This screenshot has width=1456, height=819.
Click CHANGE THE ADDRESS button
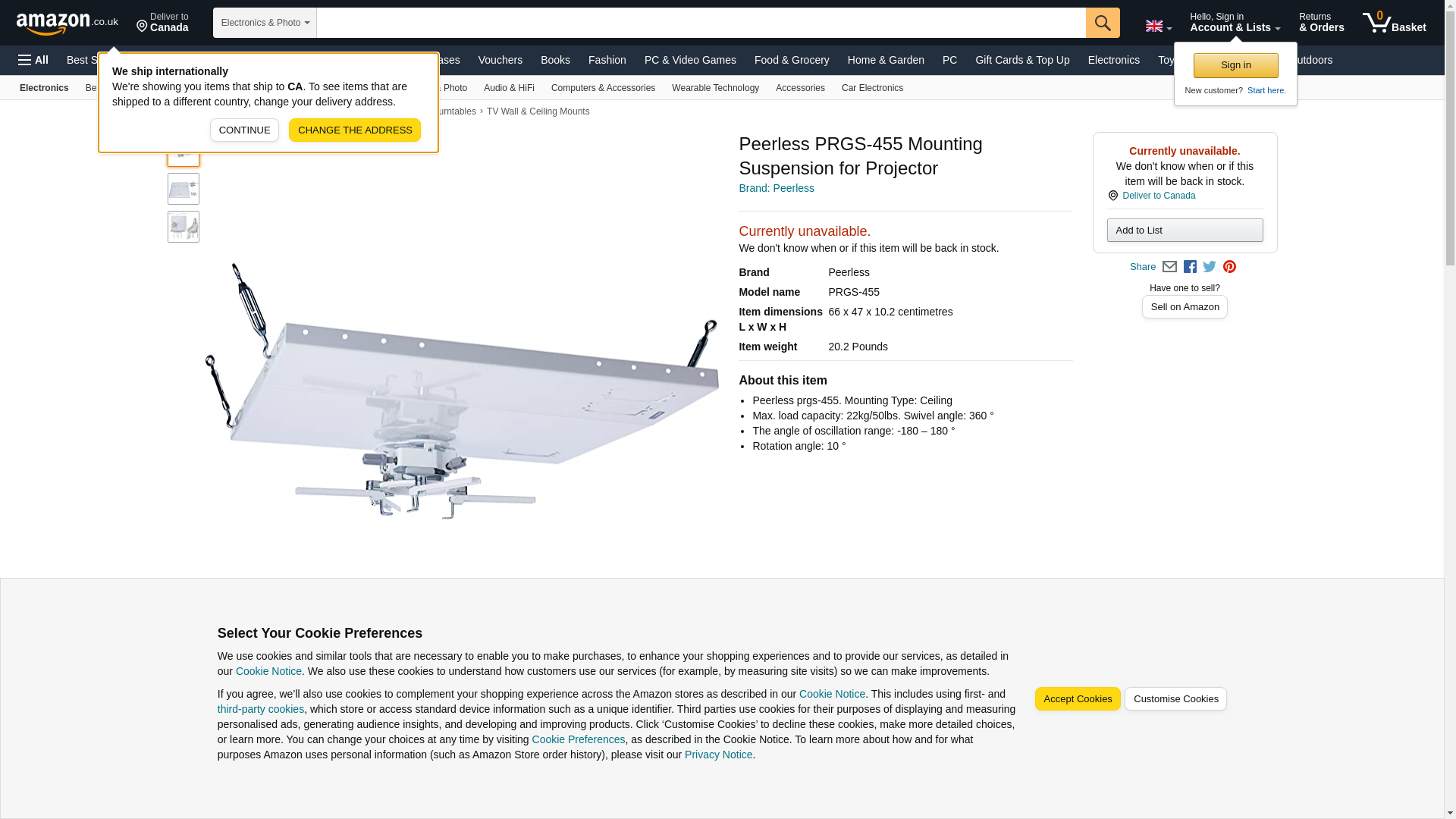pyautogui.click(x=355, y=130)
